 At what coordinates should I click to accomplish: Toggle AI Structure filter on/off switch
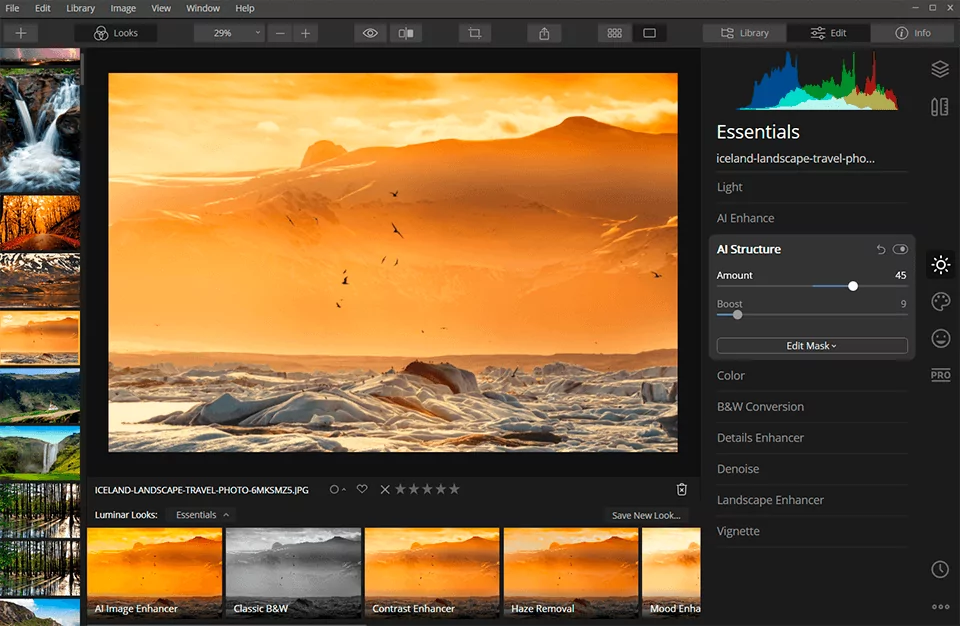pyautogui.click(x=900, y=249)
